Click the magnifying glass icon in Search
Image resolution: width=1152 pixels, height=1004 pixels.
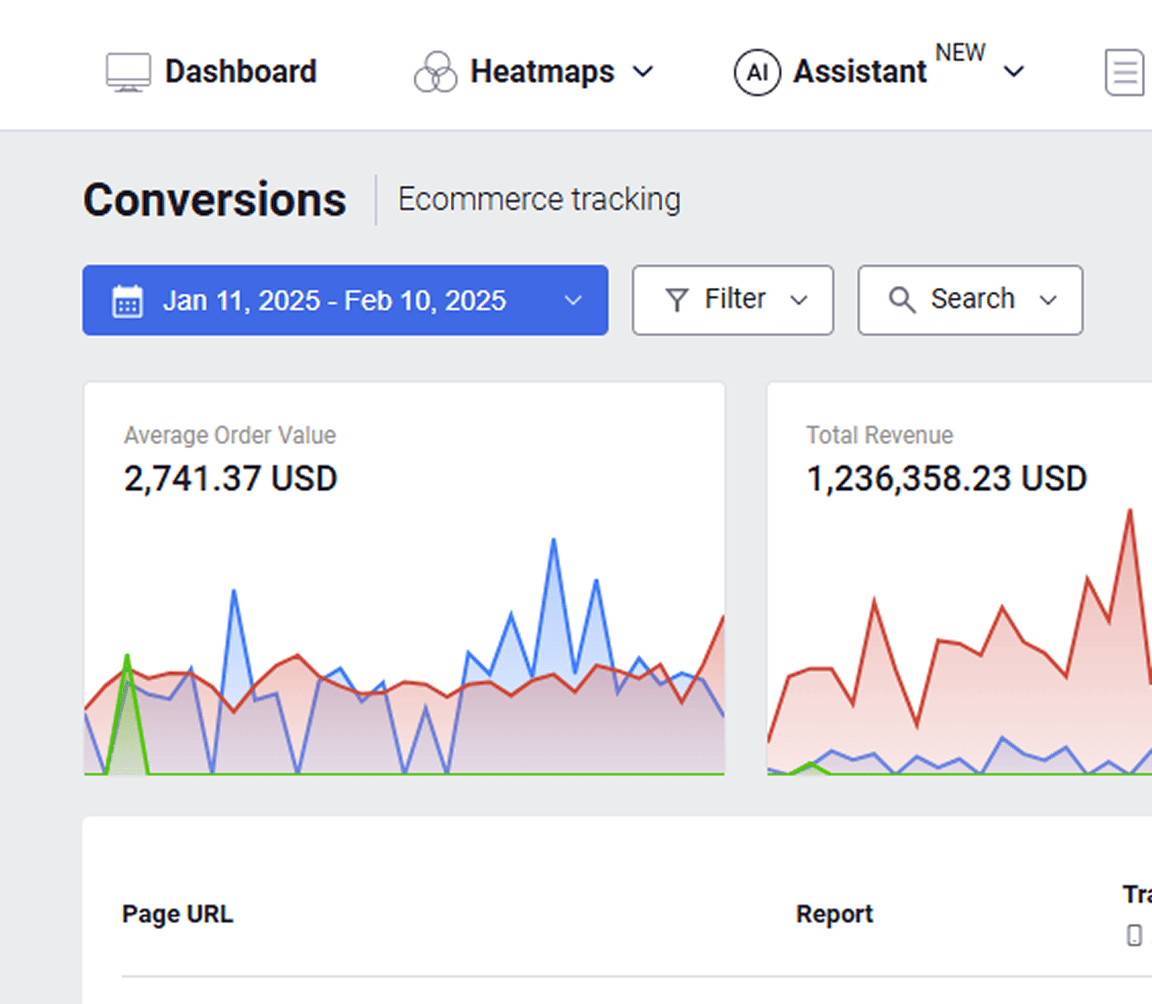[x=902, y=300]
